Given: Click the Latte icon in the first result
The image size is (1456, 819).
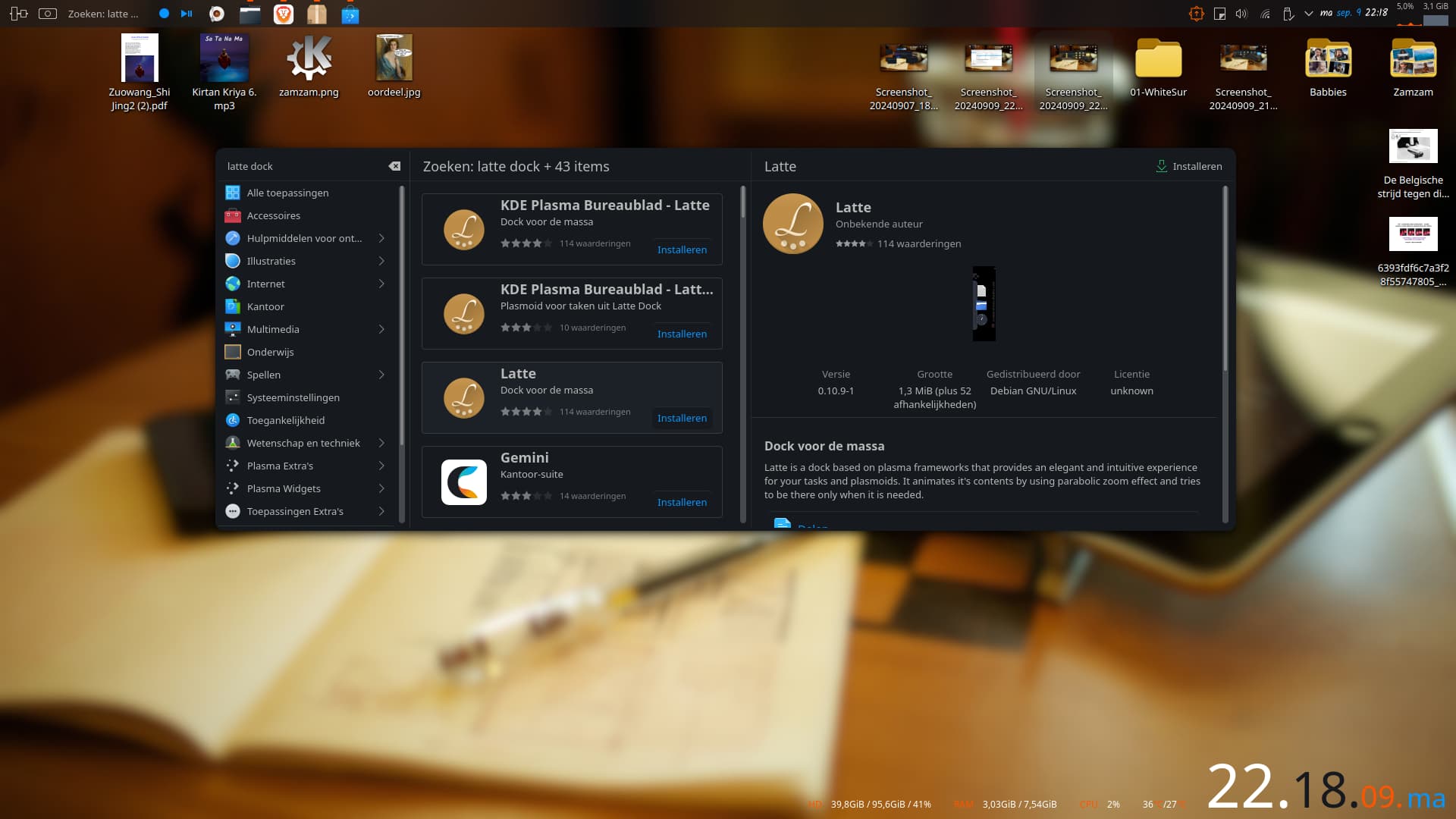Looking at the screenshot, I should (464, 230).
